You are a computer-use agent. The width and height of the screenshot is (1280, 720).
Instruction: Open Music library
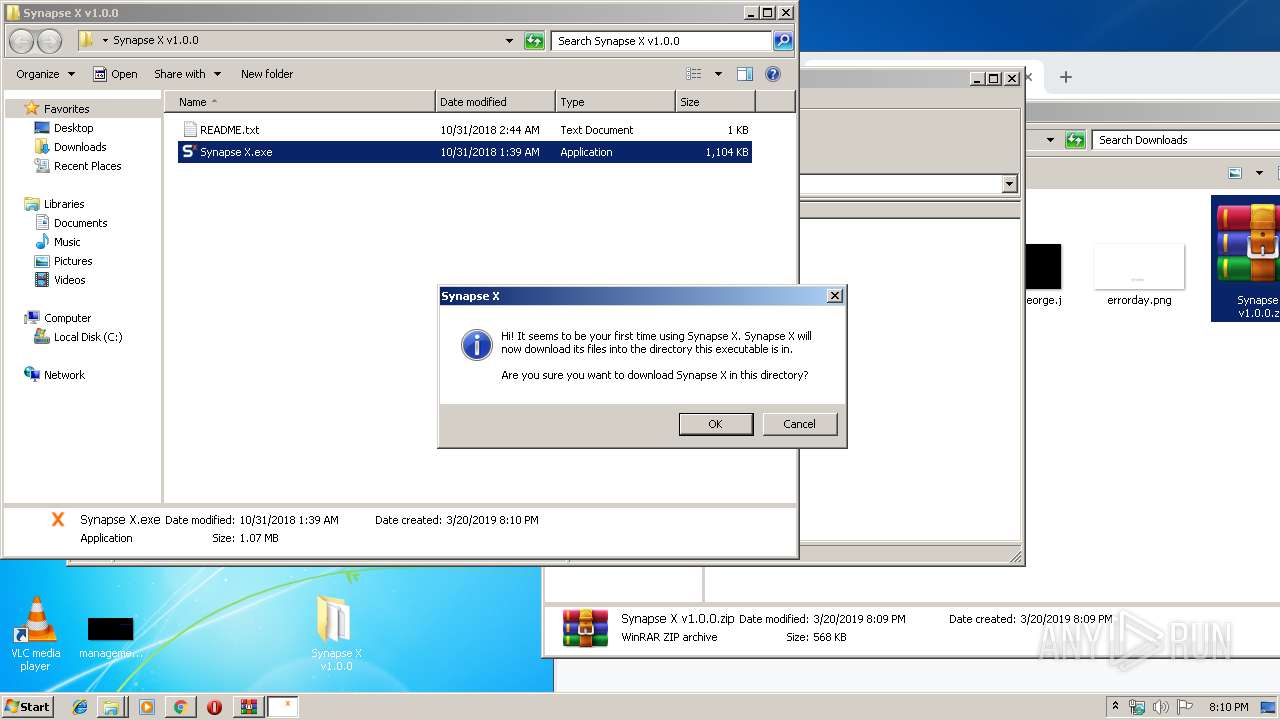click(x=67, y=242)
